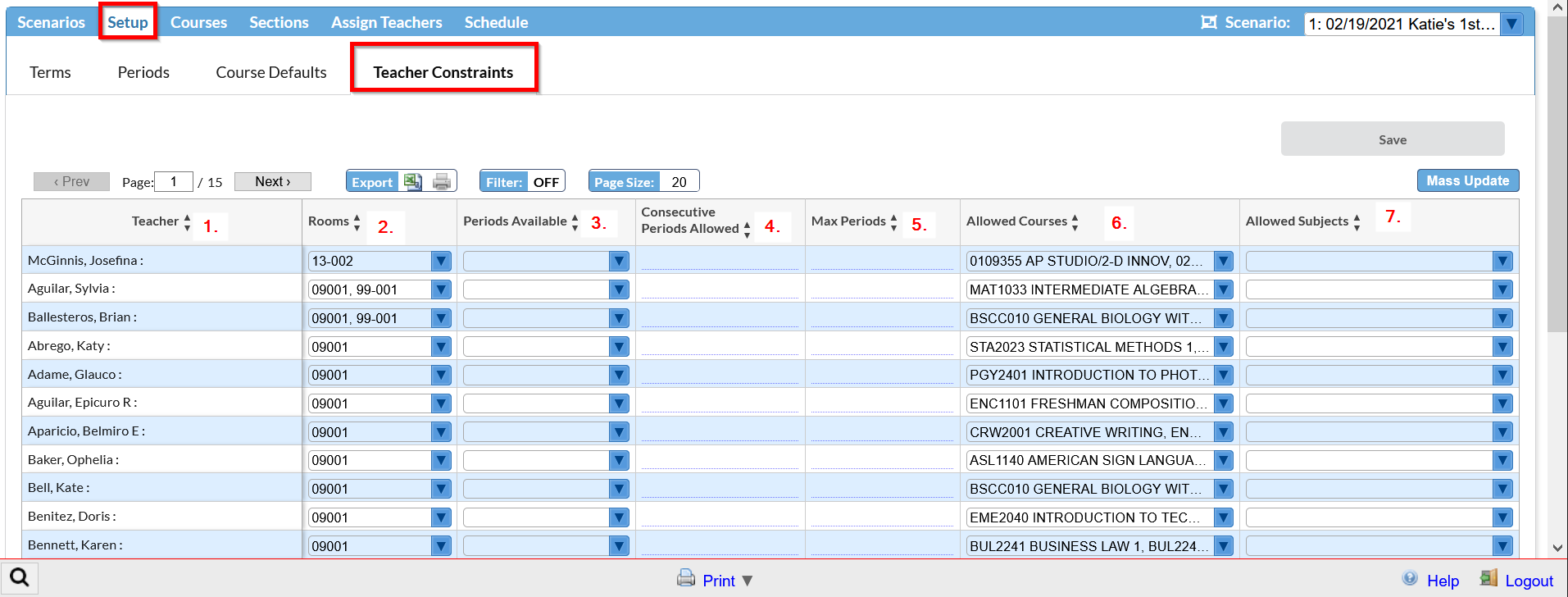This screenshot has height=597, width=1568.
Task: Sort by Rooms column arrows
Action: pyautogui.click(x=357, y=222)
